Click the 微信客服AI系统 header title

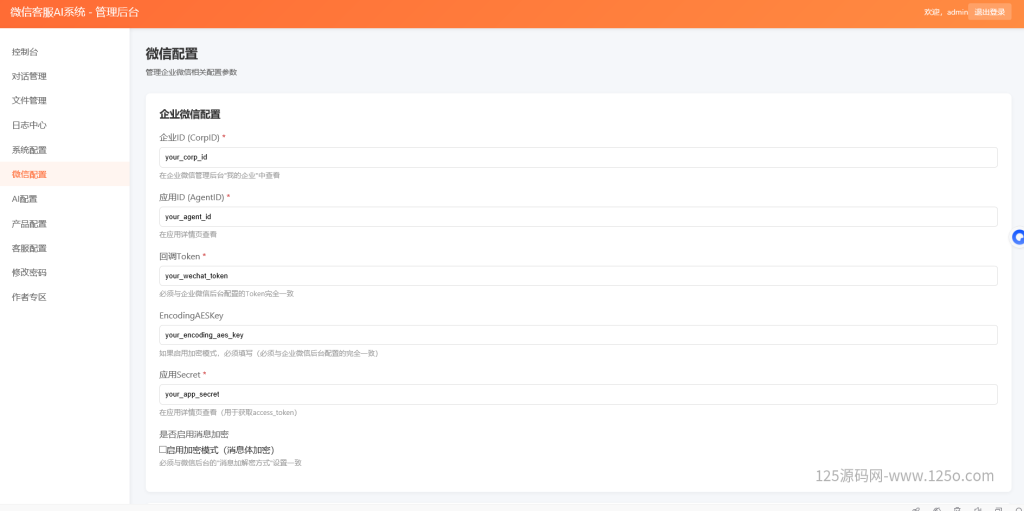click(x=75, y=12)
